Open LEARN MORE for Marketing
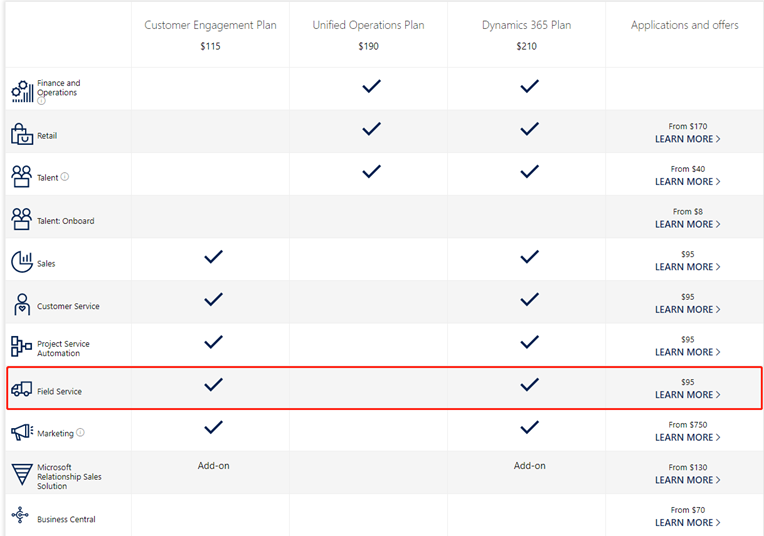The image size is (764, 536). (688, 437)
